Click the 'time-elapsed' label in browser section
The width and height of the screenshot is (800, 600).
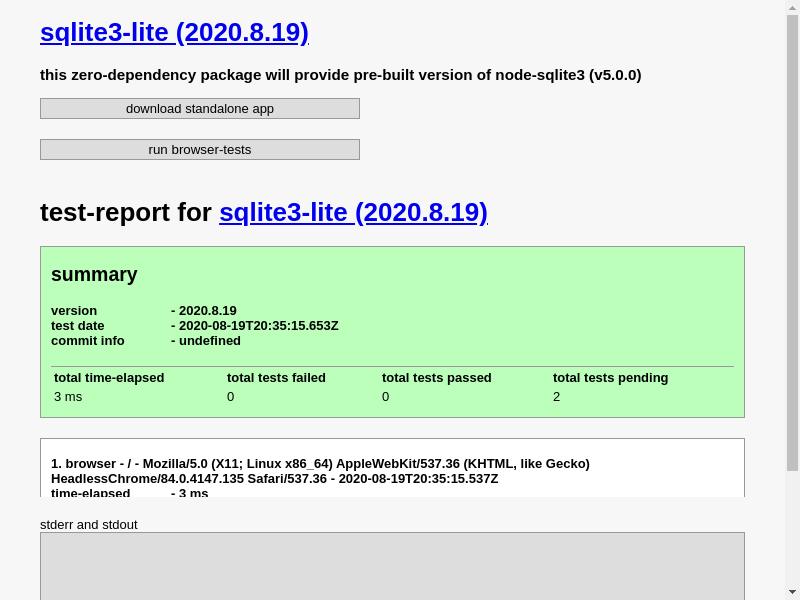coord(91,493)
